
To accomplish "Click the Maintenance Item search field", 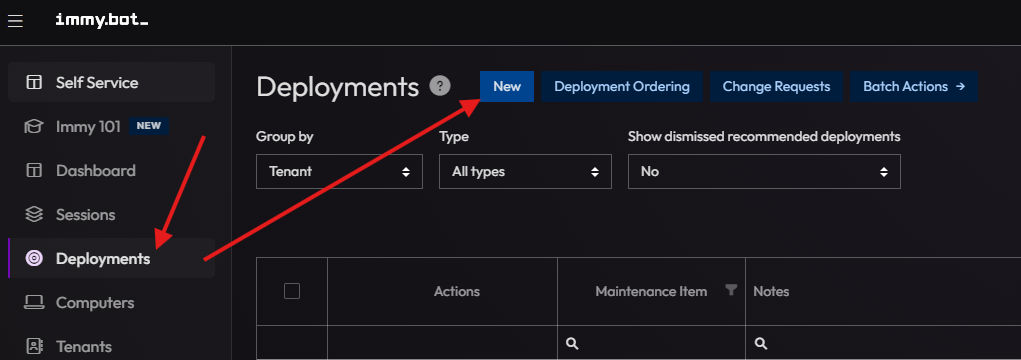I will click(651, 343).
